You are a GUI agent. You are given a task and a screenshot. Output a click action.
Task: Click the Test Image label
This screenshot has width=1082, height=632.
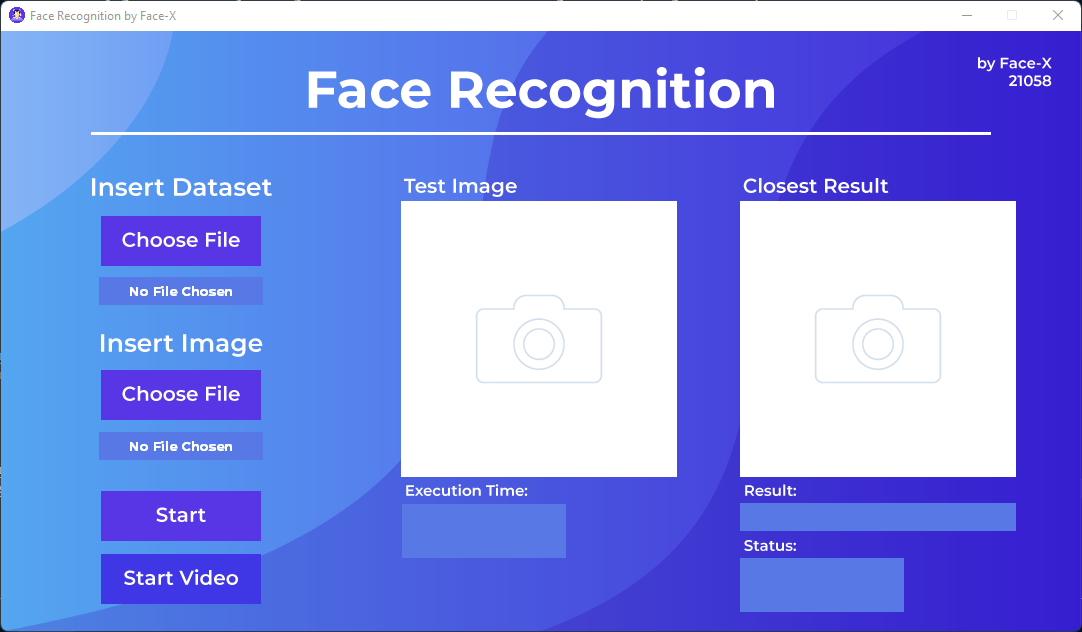pyautogui.click(x=460, y=186)
